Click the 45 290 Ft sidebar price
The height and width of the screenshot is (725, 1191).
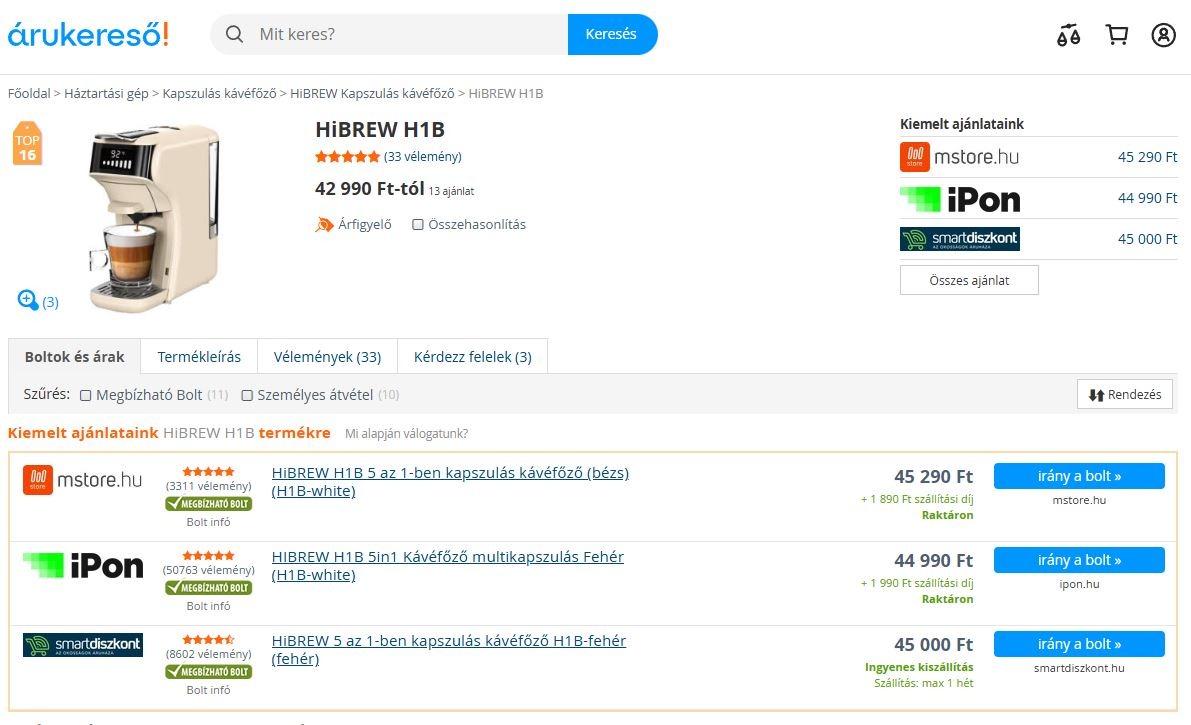[1147, 157]
